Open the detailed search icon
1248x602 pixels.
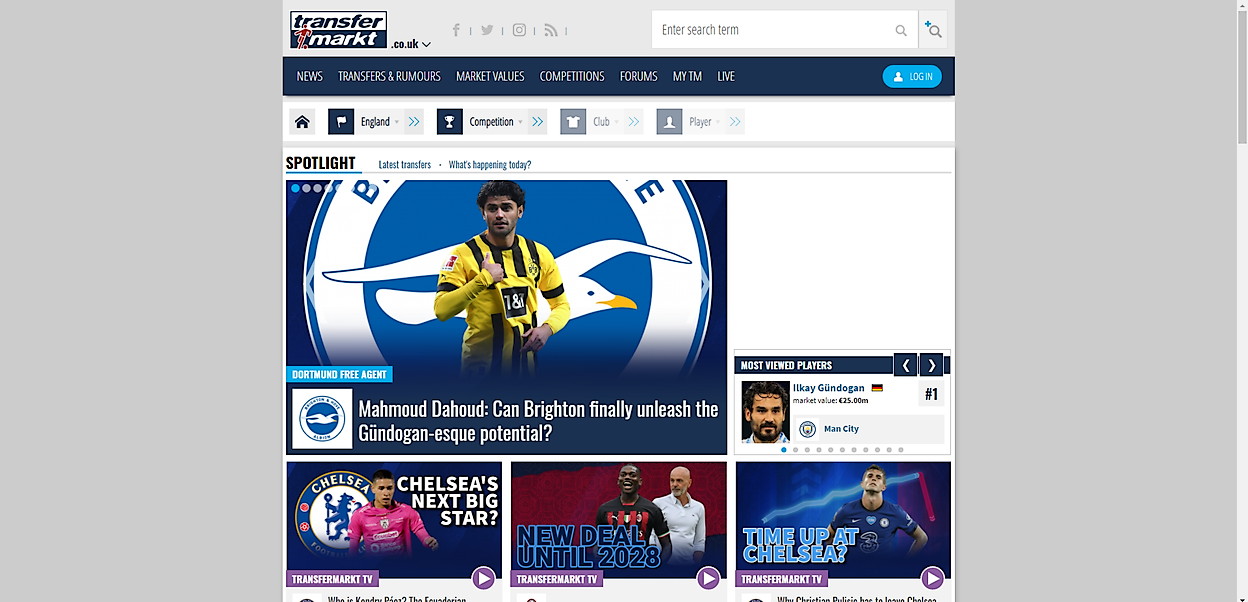(x=932, y=30)
